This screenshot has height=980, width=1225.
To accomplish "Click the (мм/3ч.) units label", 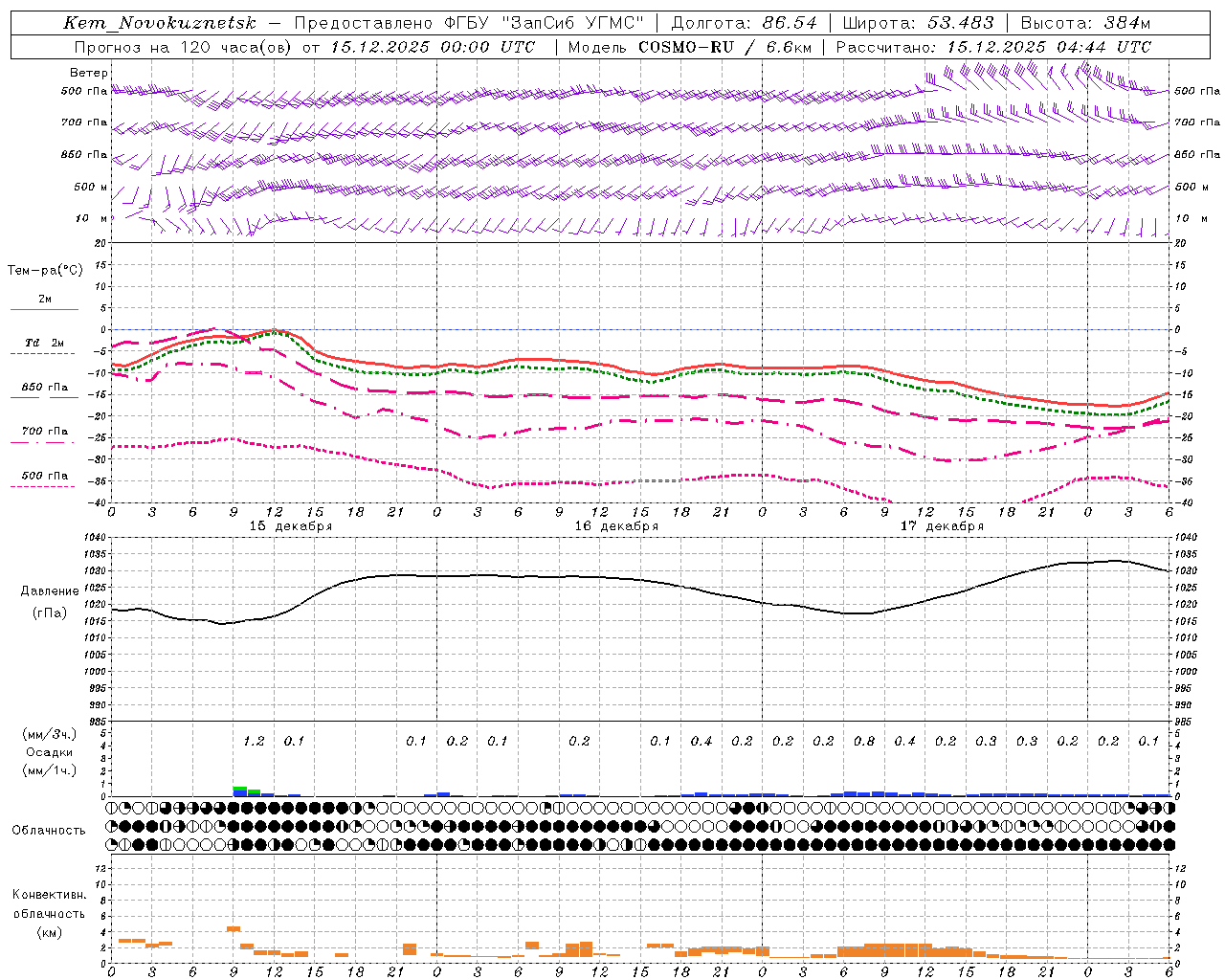I will [50, 734].
